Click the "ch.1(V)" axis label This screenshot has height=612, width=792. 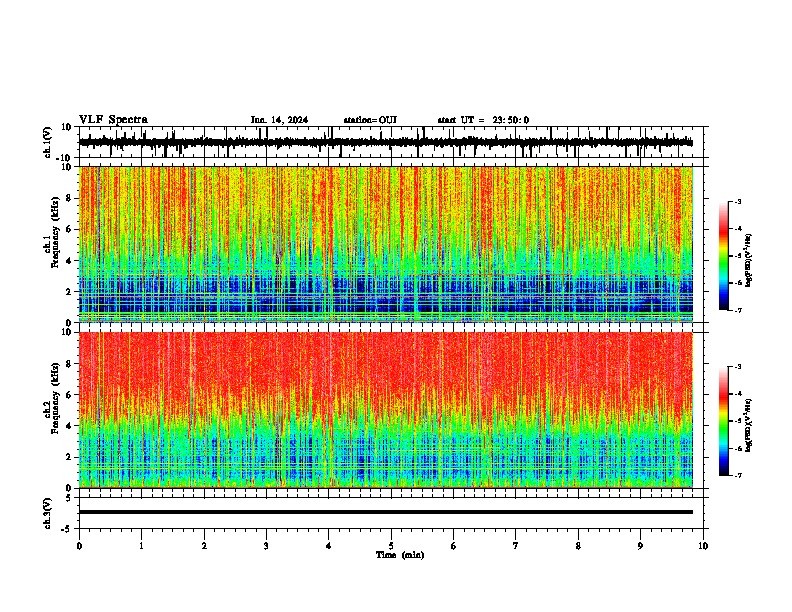pos(48,142)
